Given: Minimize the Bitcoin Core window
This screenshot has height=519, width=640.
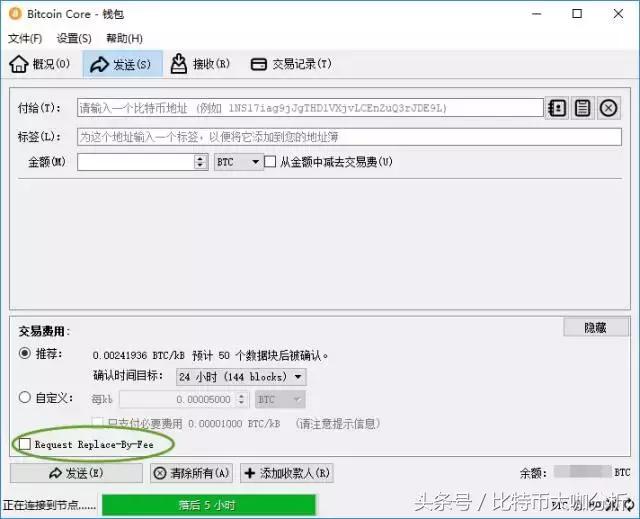Looking at the screenshot, I should 536,14.
